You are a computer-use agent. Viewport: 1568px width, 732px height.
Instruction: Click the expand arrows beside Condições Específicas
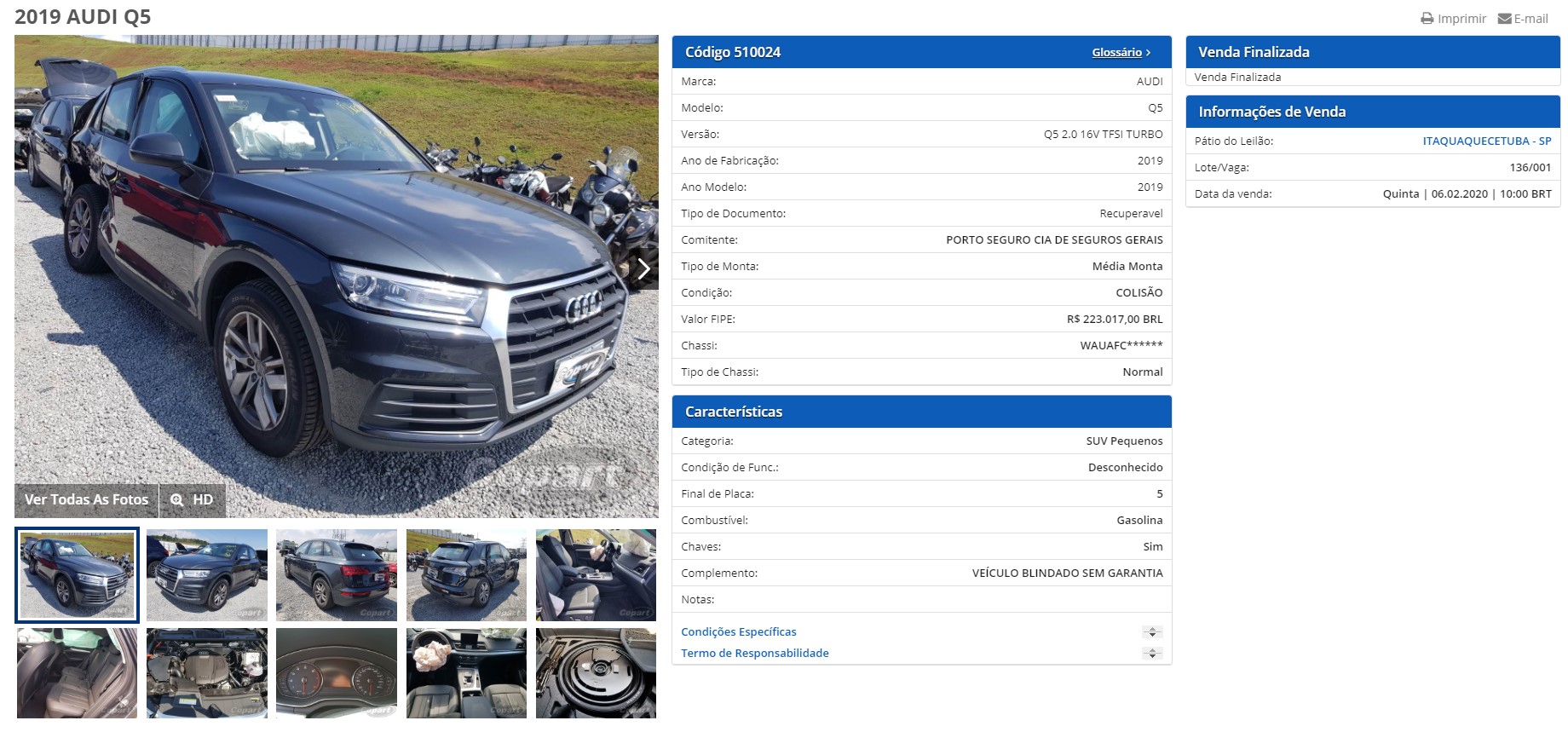point(1152,632)
